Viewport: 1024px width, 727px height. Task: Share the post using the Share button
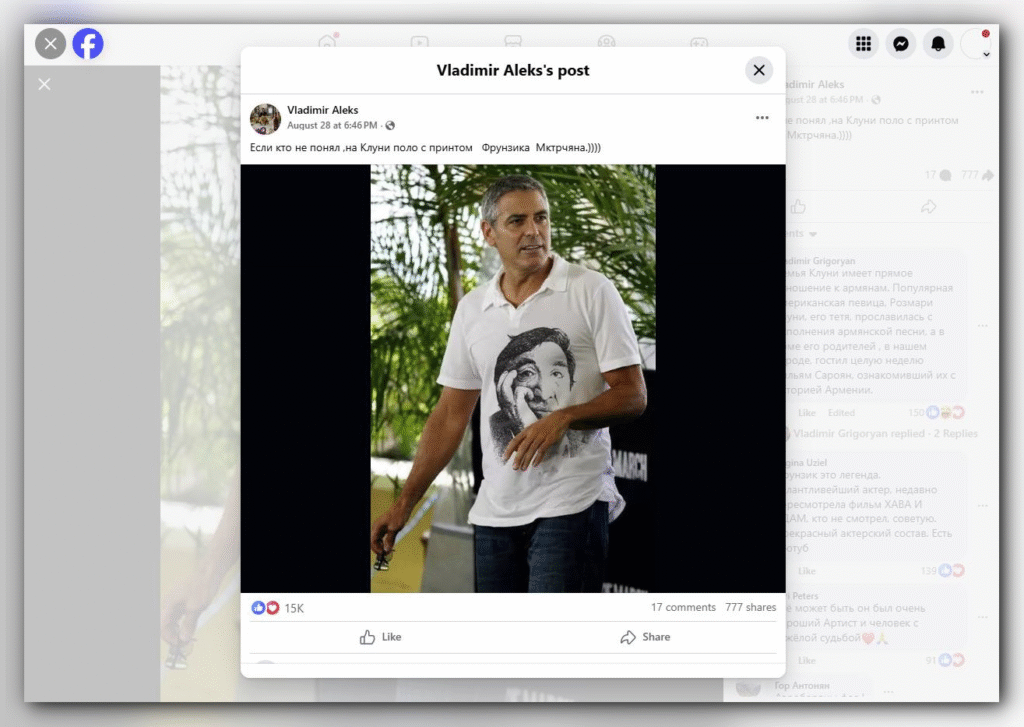(645, 637)
